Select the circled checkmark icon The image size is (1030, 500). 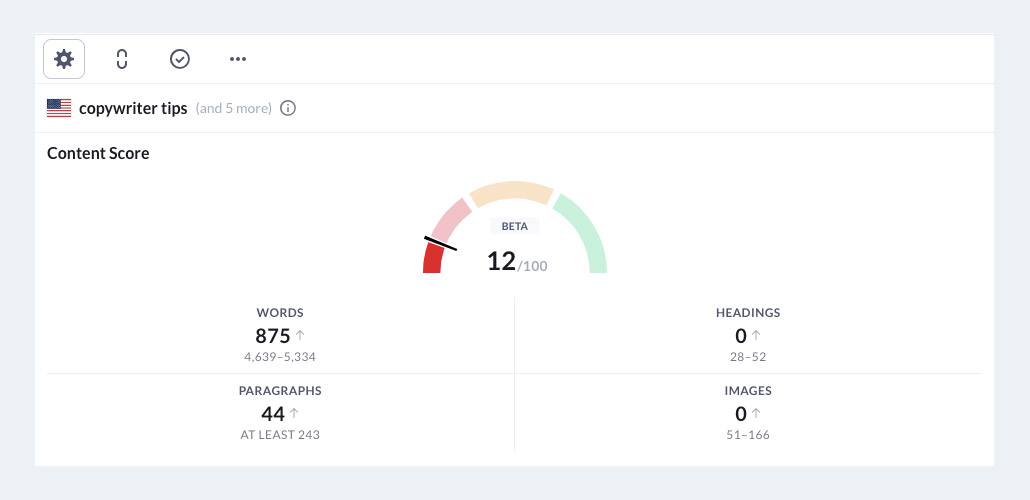(x=180, y=59)
